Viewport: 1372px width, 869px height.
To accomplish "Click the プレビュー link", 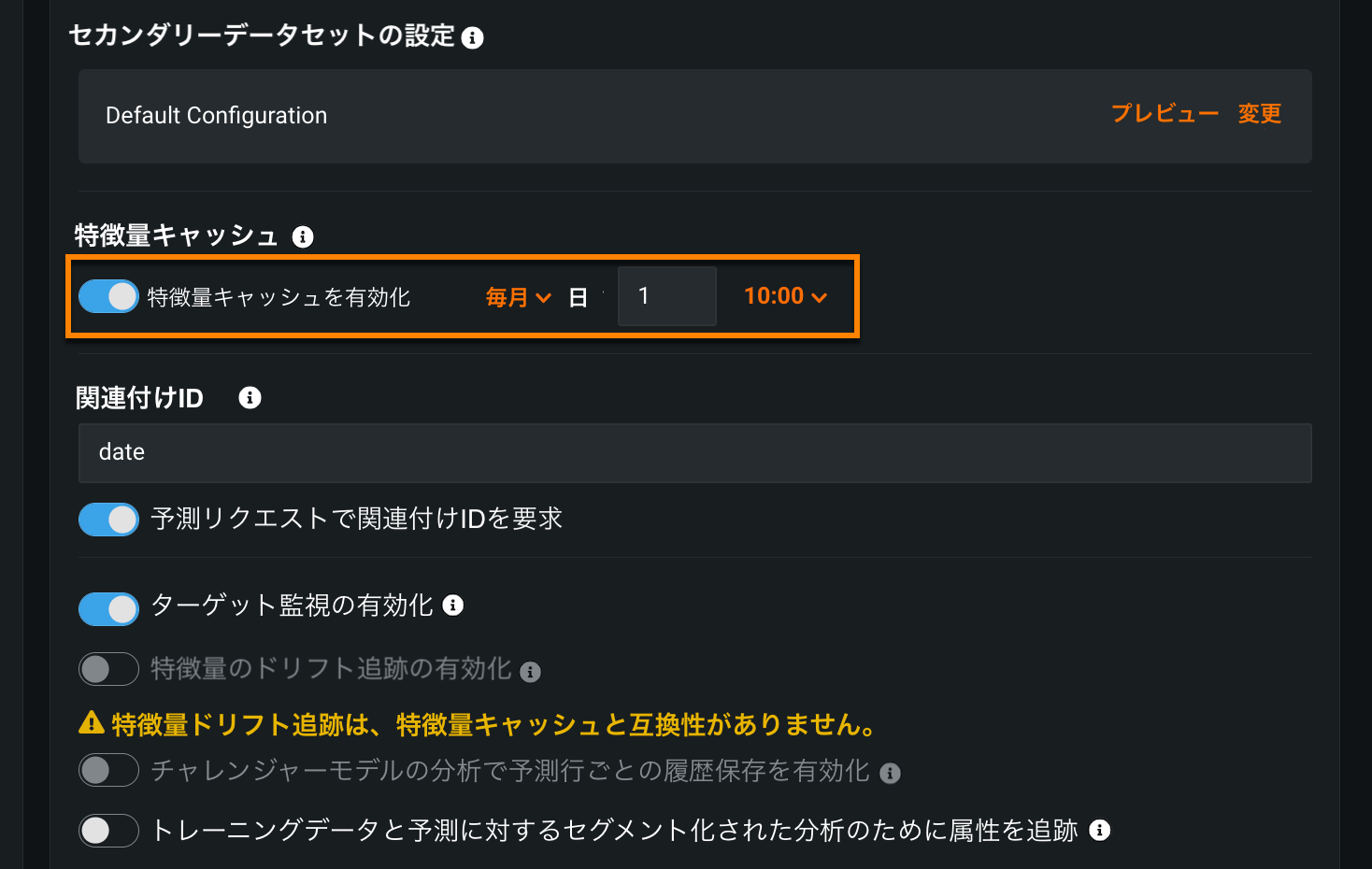I will [x=1165, y=114].
